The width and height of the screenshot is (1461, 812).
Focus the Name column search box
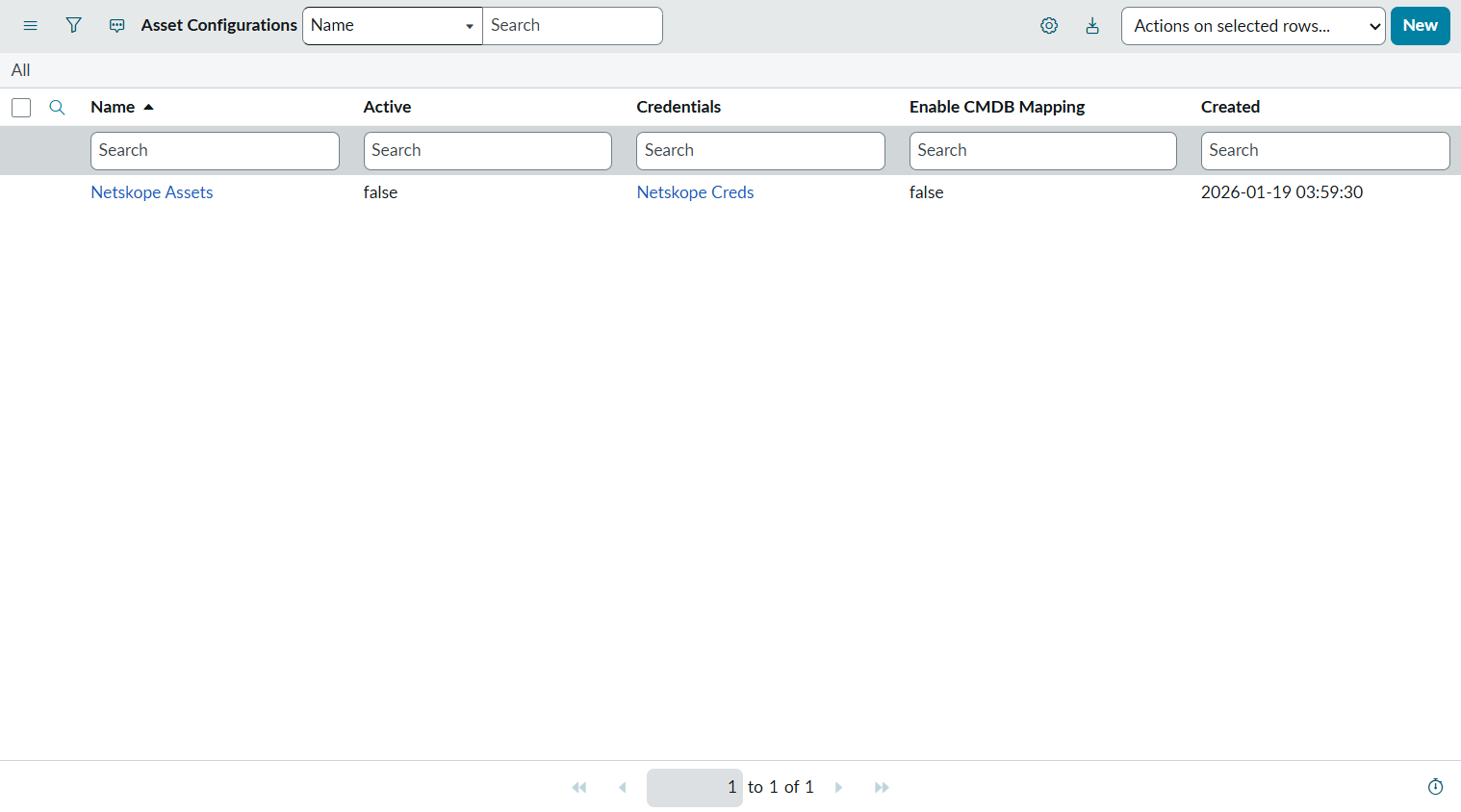[x=215, y=151]
